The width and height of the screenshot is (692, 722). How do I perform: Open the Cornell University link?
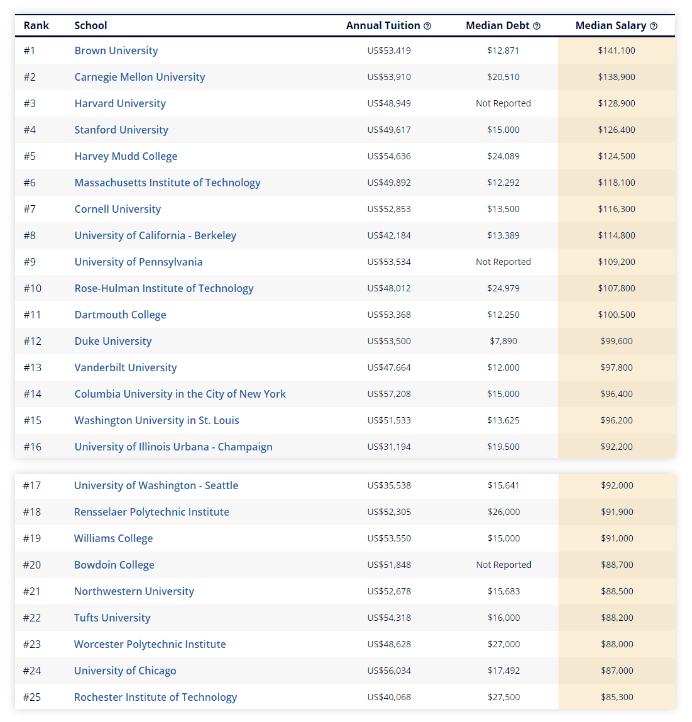[x=117, y=209]
